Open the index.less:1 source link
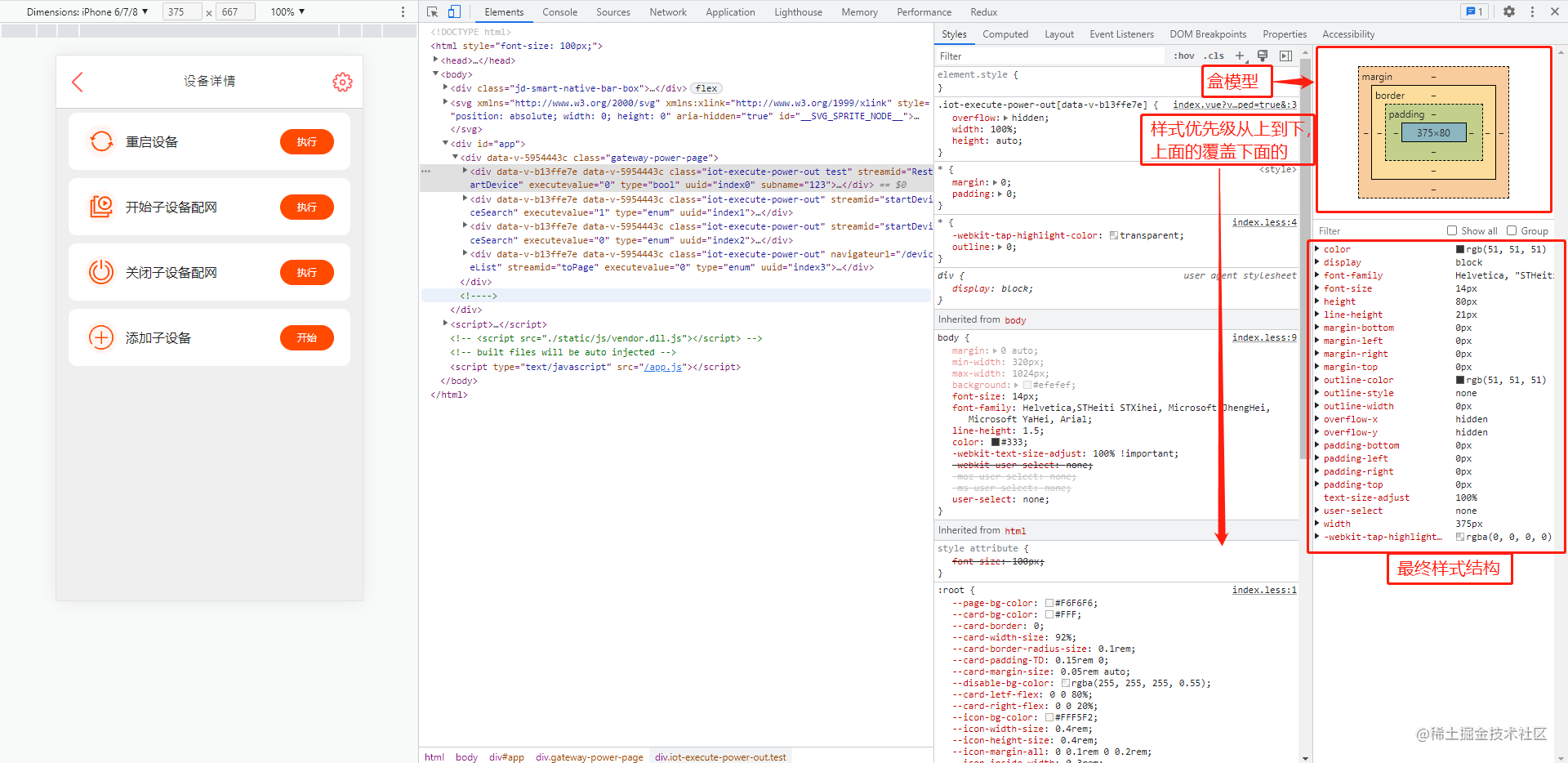This screenshot has width=1568, height=763. point(1264,590)
